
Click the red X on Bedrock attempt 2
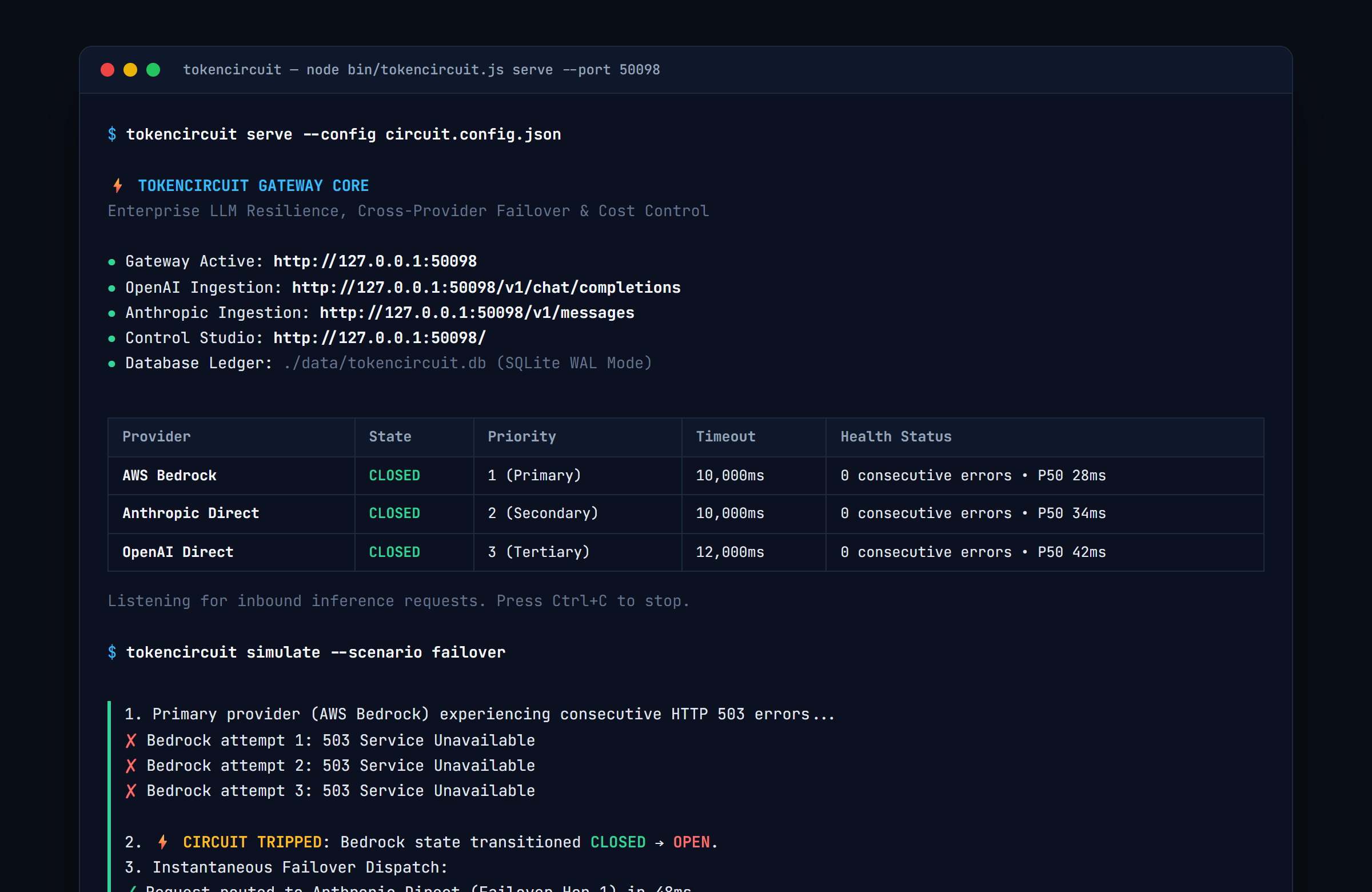pyautogui.click(x=131, y=766)
